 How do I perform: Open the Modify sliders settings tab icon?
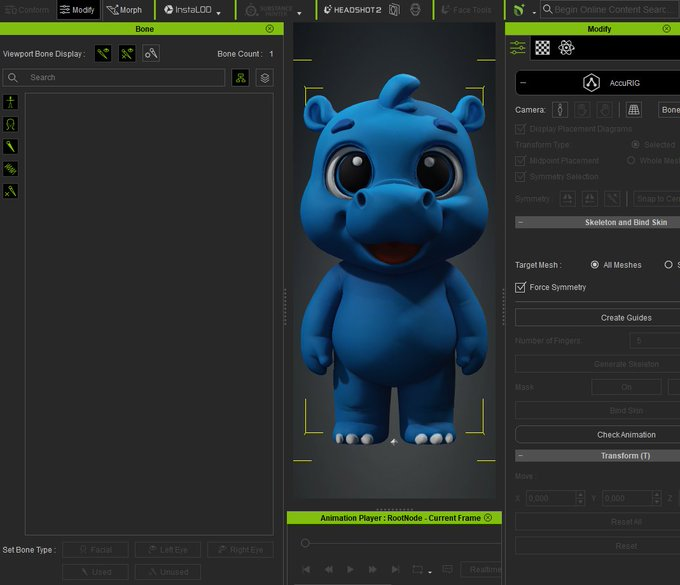(518, 48)
